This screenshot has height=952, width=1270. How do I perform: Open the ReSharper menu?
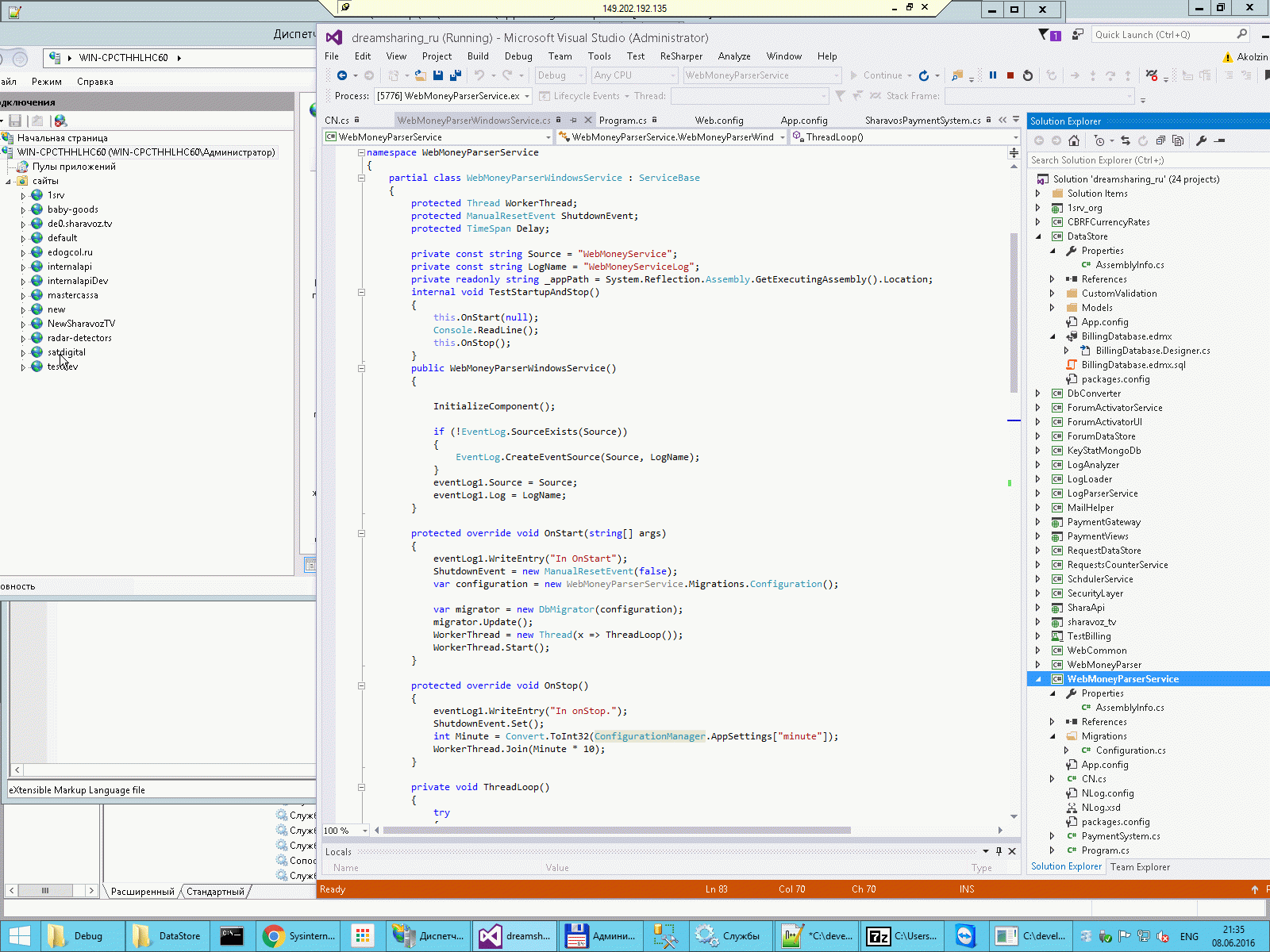[681, 56]
